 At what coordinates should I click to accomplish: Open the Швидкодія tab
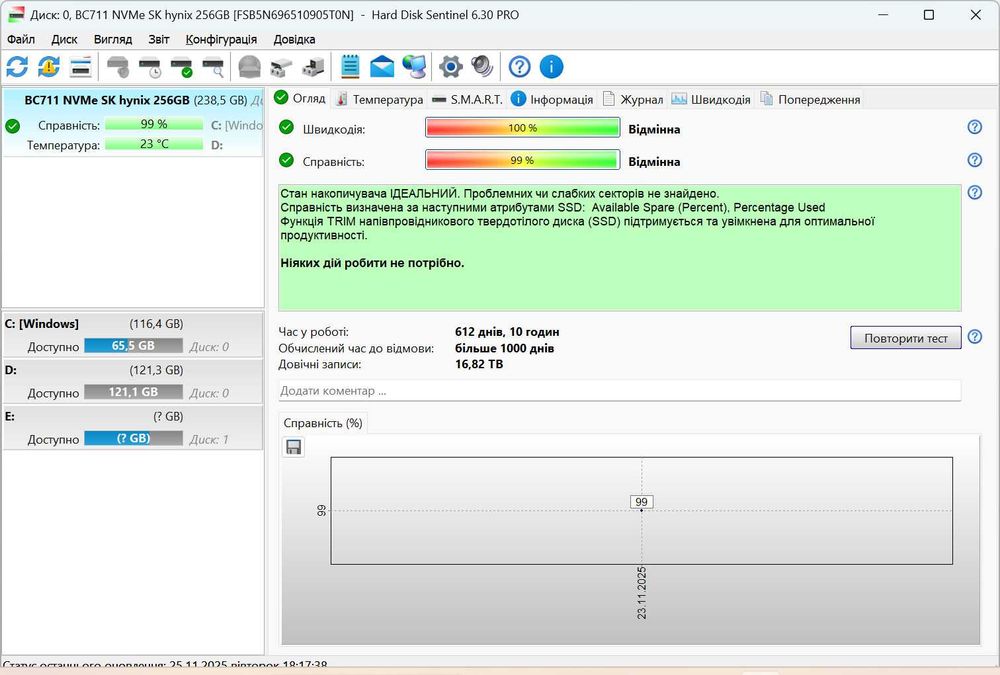pos(711,99)
